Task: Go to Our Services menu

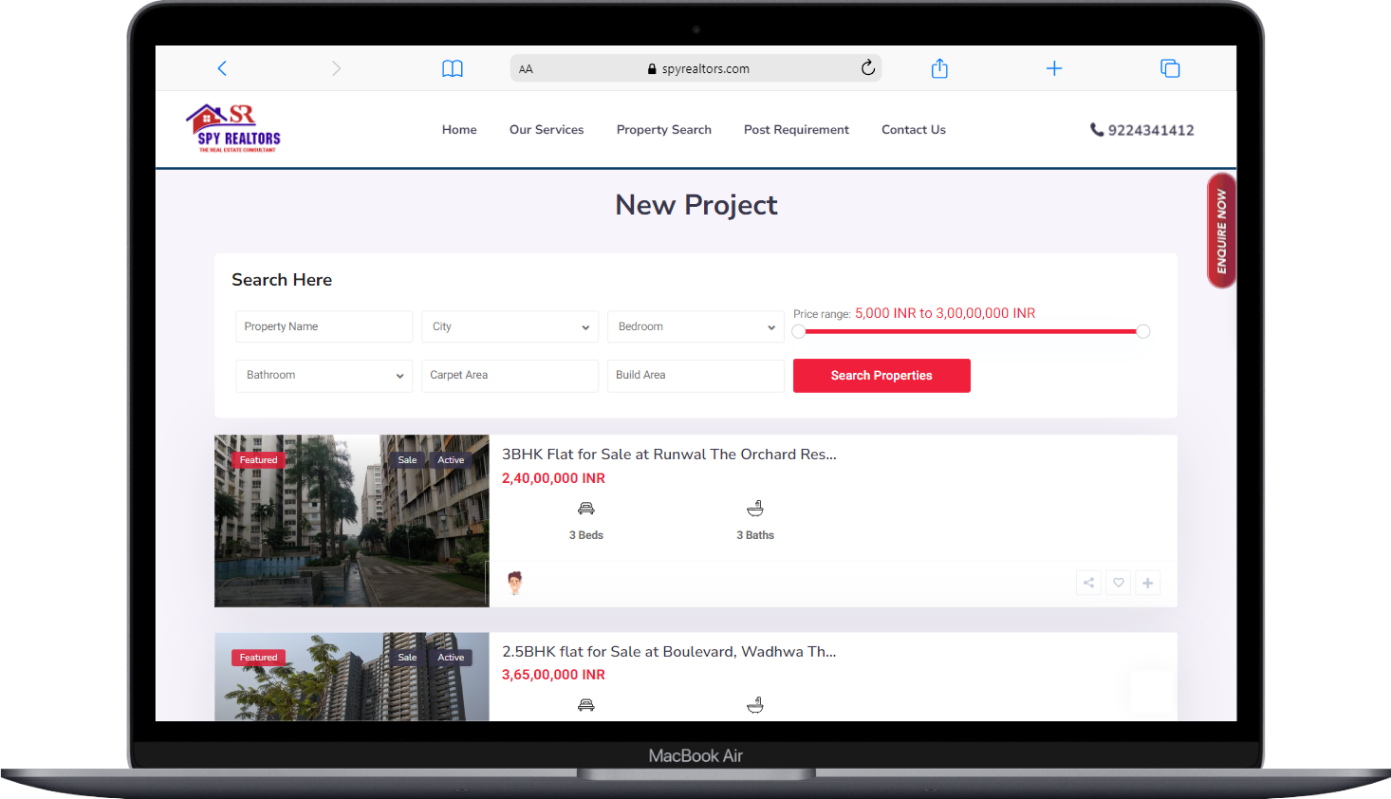Action: pos(546,130)
